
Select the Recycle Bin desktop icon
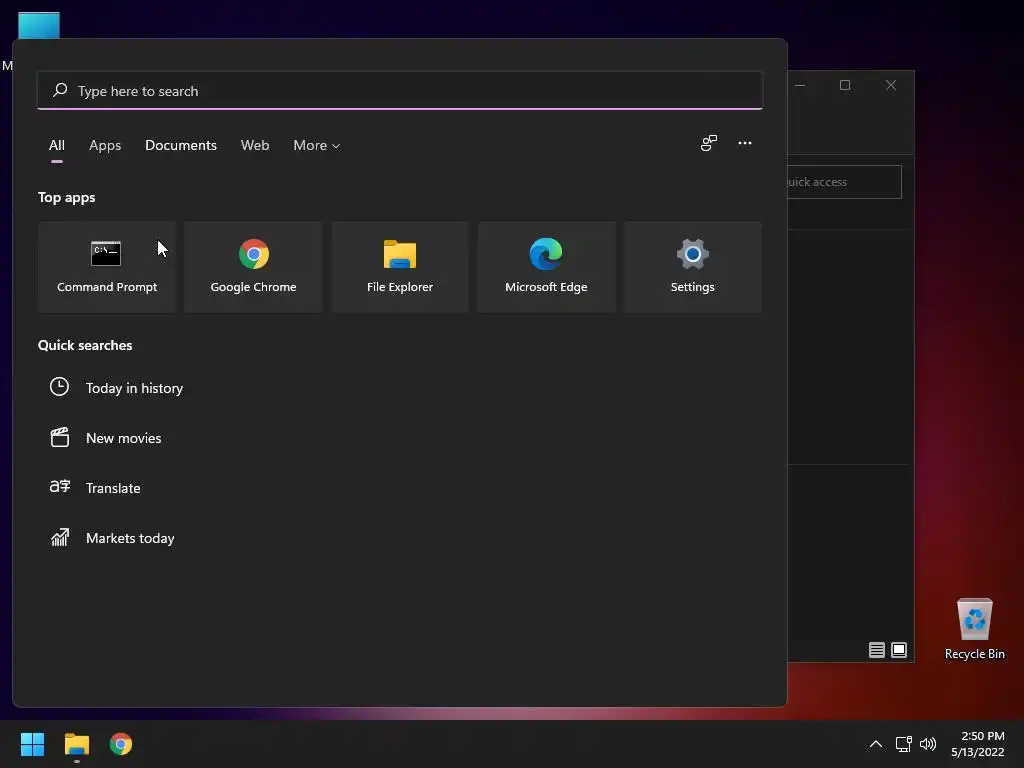(x=974, y=629)
